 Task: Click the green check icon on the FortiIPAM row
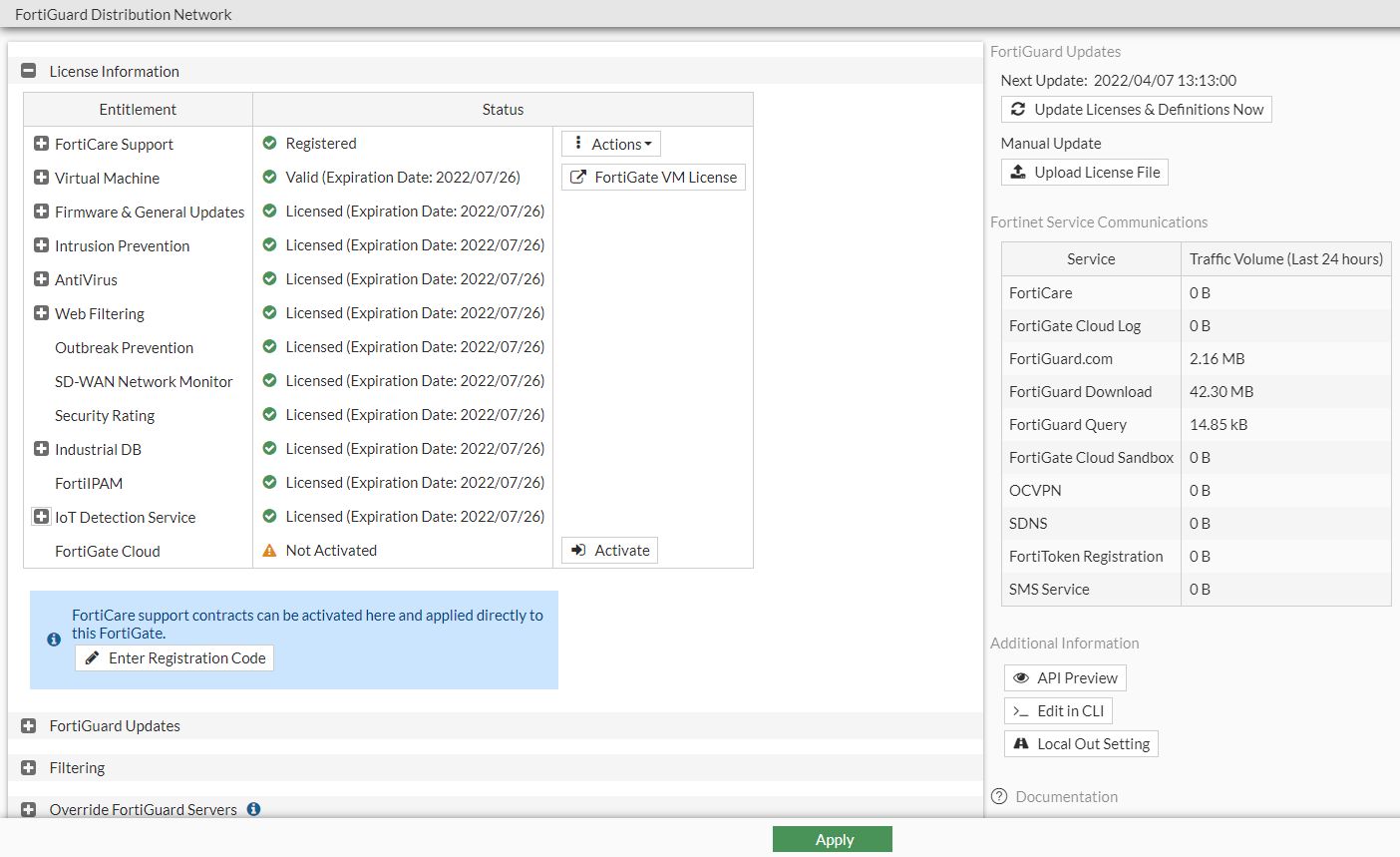pos(269,482)
